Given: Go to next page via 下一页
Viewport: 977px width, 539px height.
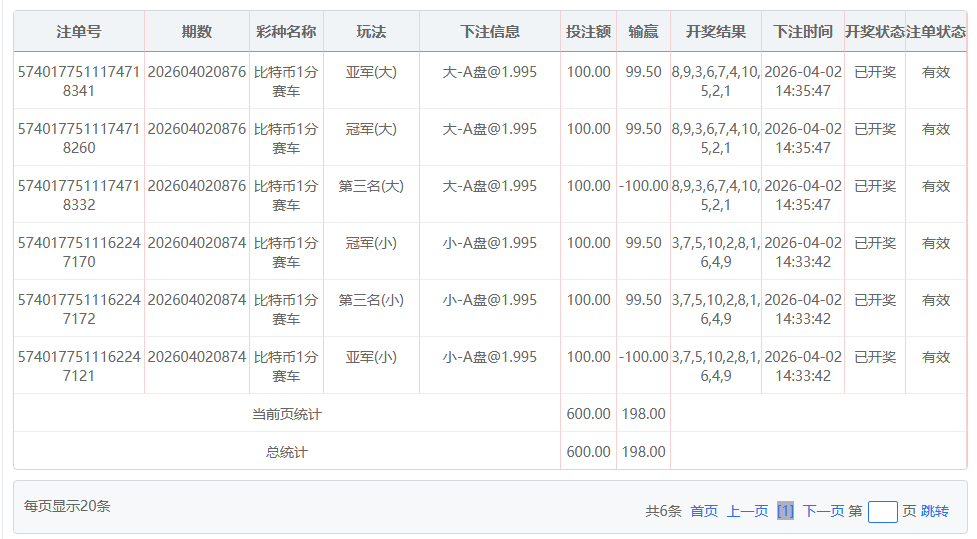Looking at the screenshot, I should tap(823, 511).
